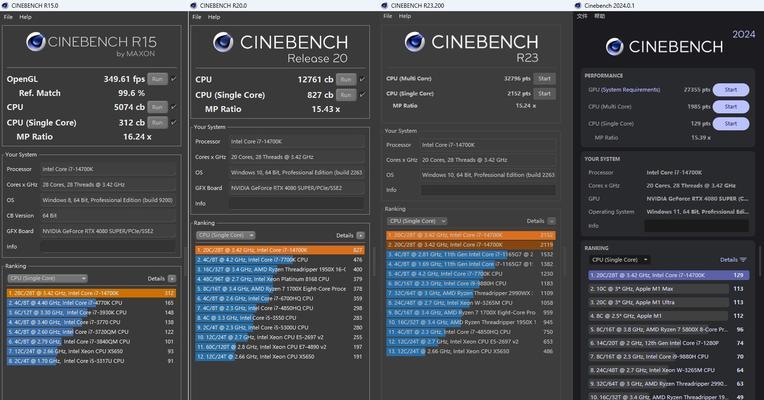Click the Cinebench R23.200 title bar app icon

[384, 5]
